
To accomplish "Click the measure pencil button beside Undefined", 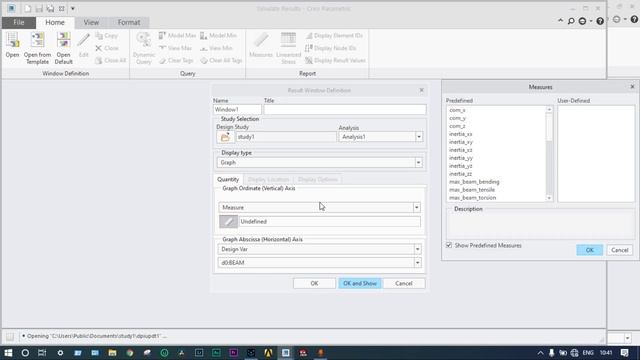I will 229,222.
